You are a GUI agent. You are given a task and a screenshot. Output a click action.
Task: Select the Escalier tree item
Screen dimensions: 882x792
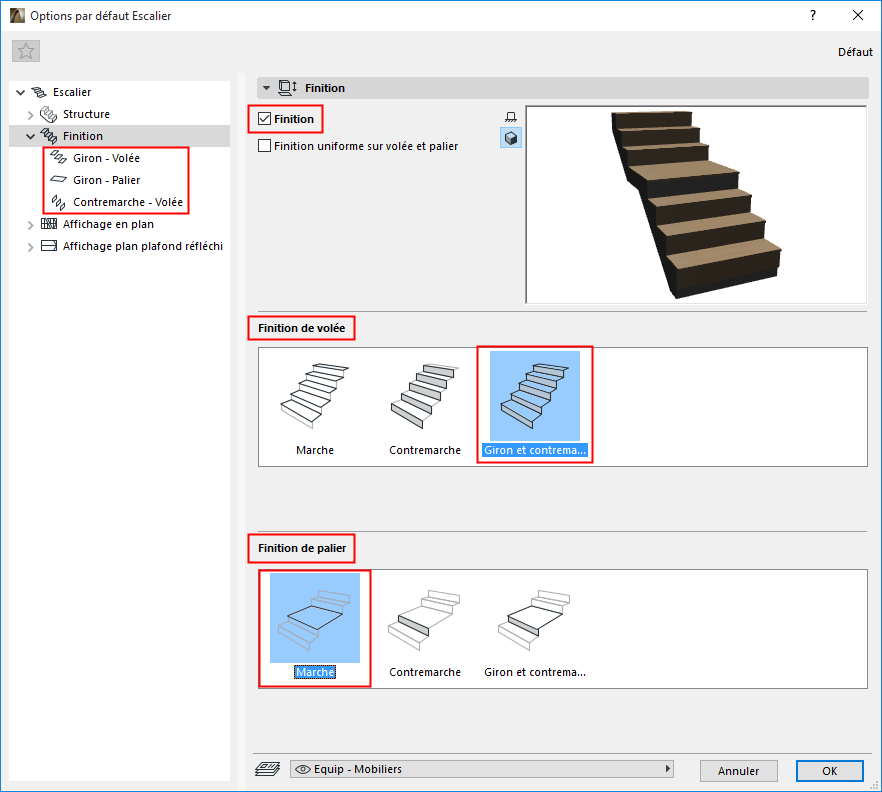(72, 92)
